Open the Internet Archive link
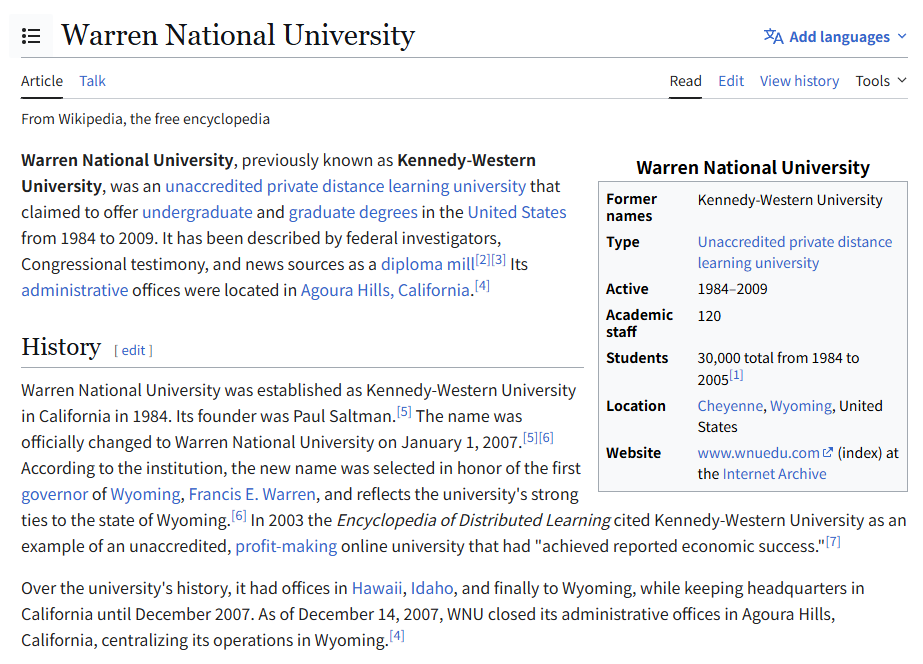This screenshot has height=664, width=923. click(x=774, y=474)
